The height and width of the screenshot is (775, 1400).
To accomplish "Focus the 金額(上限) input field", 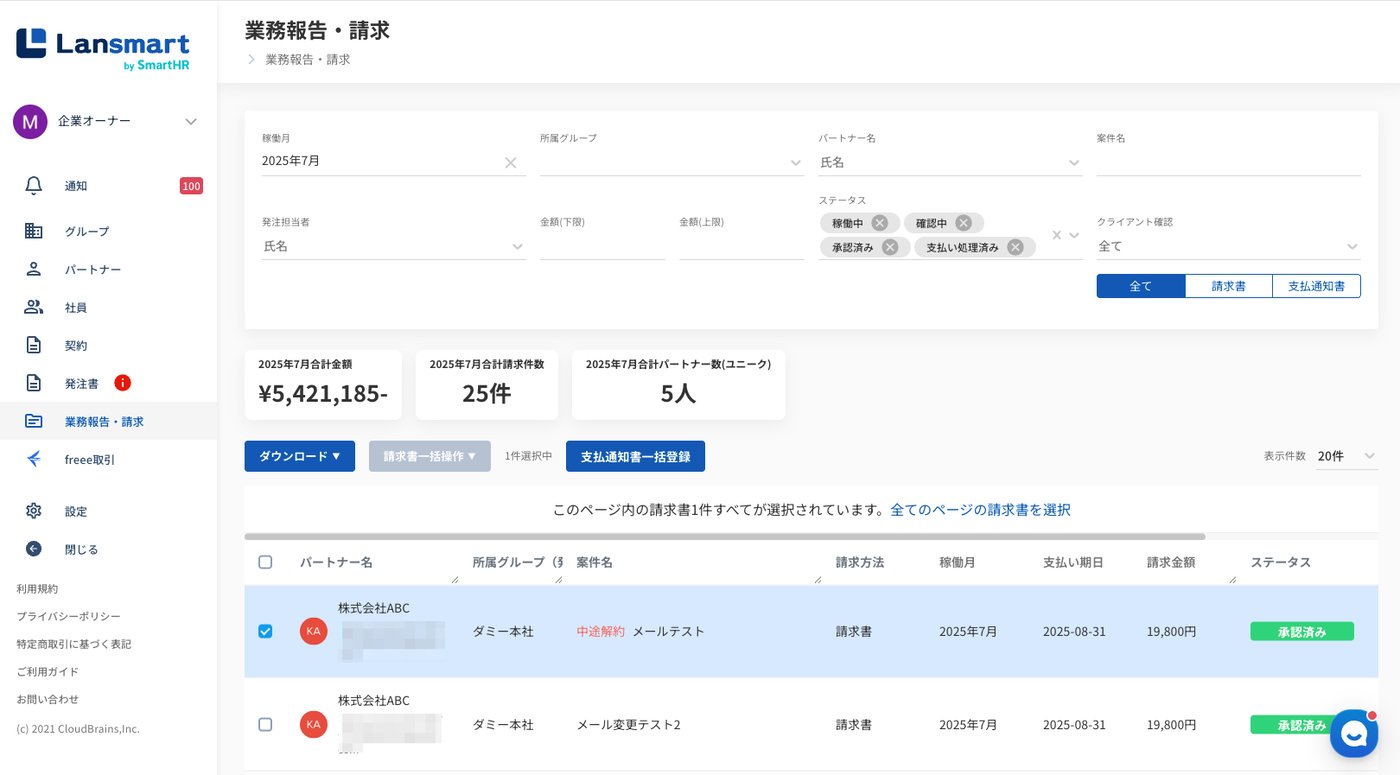I will (x=741, y=246).
